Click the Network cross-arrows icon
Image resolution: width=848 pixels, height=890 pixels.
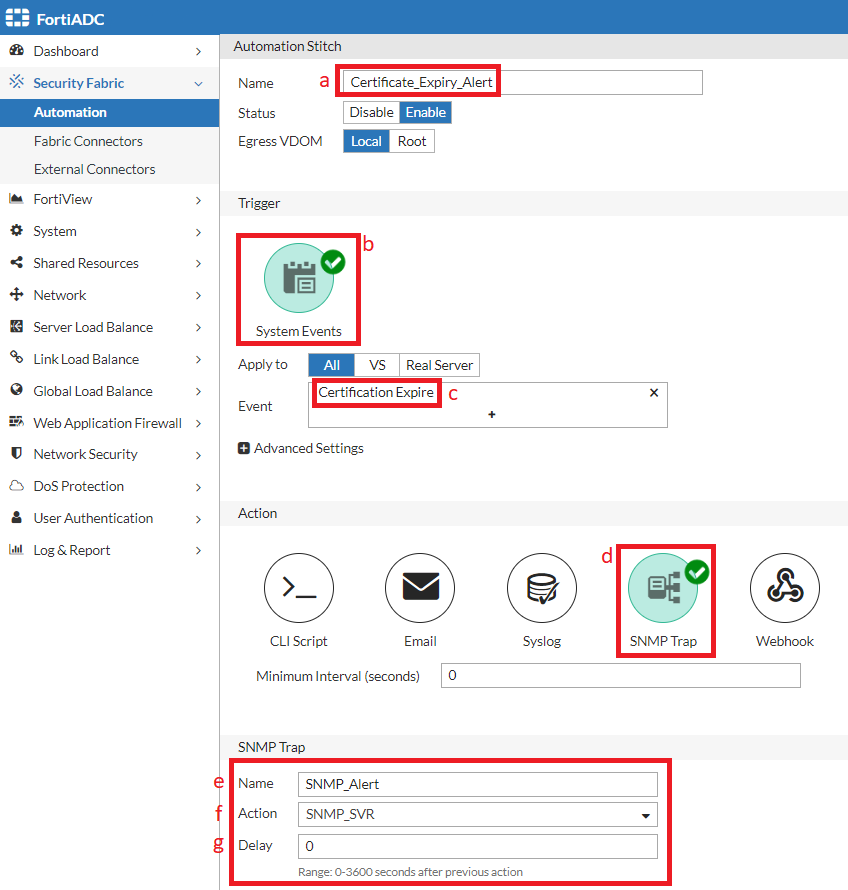(x=16, y=294)
